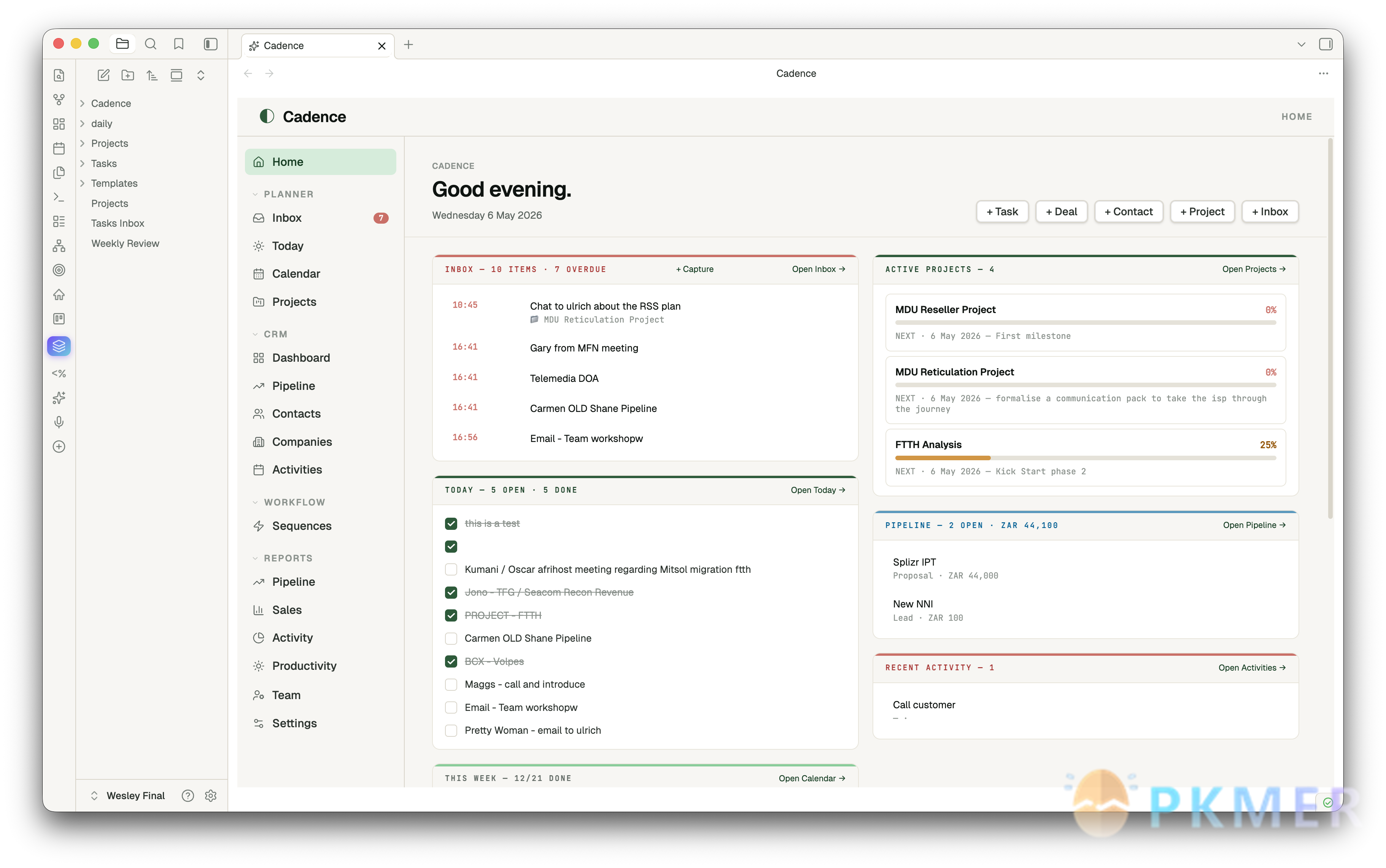Screen dimensions: 1386x868
Task: Check the Pretty Woman - email to ulrich task
Action: click(451, 730)
